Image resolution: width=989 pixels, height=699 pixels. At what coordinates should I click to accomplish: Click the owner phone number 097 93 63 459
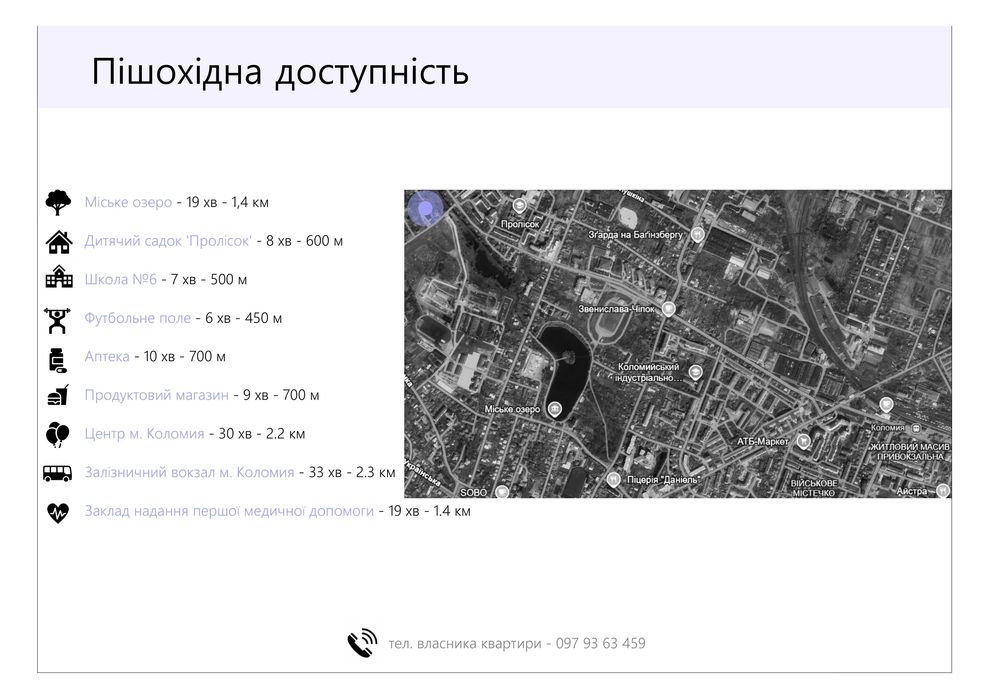coord(600,643)
